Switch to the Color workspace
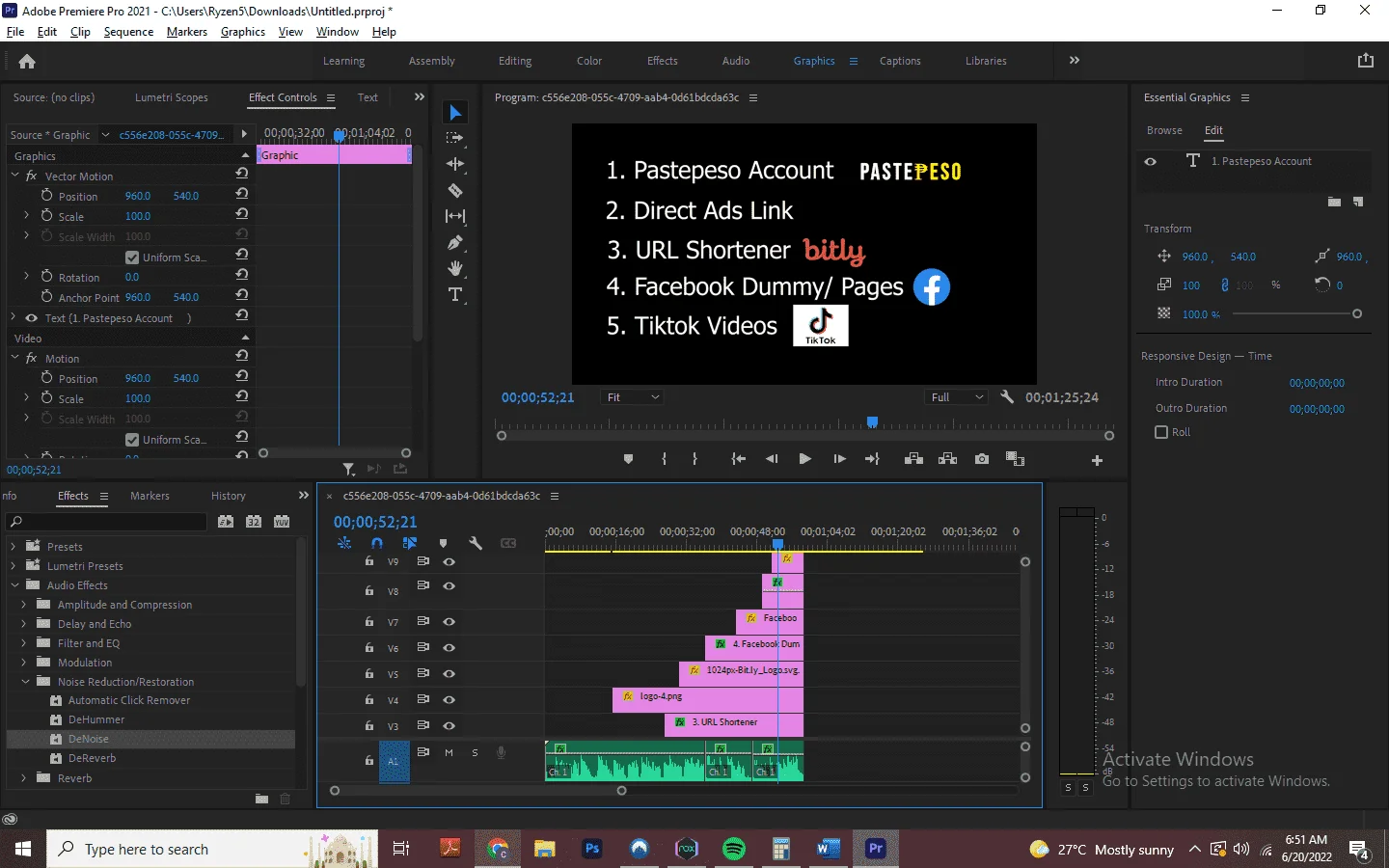1389x868 pixels. (x=589, y=61)
